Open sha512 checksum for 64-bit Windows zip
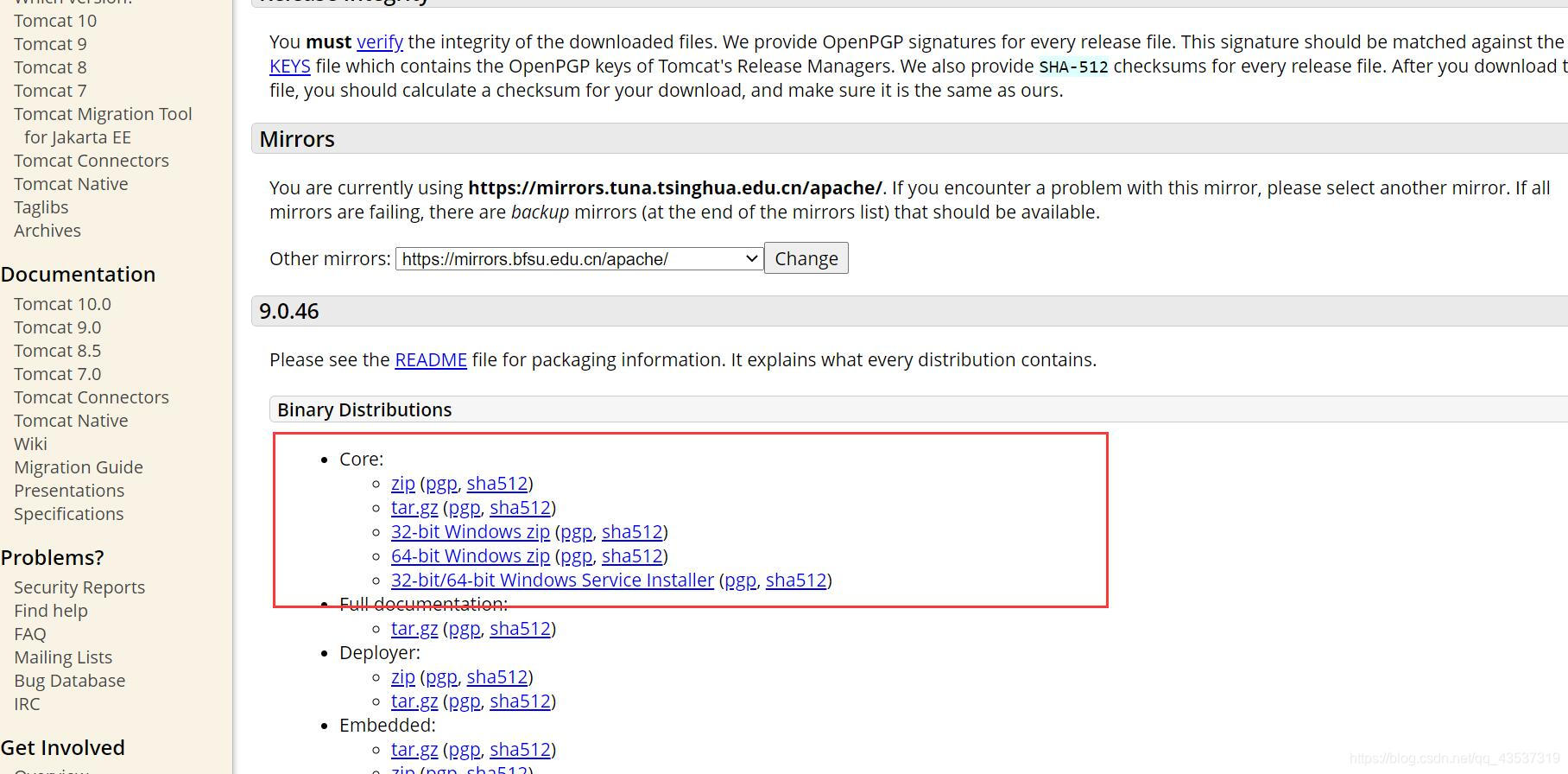The image size is (1568, 774). [632, 556]
